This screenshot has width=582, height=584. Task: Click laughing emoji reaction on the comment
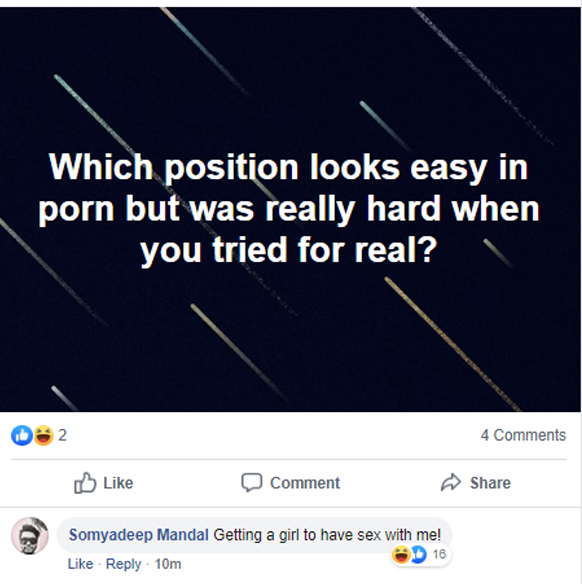pos(401,554)
